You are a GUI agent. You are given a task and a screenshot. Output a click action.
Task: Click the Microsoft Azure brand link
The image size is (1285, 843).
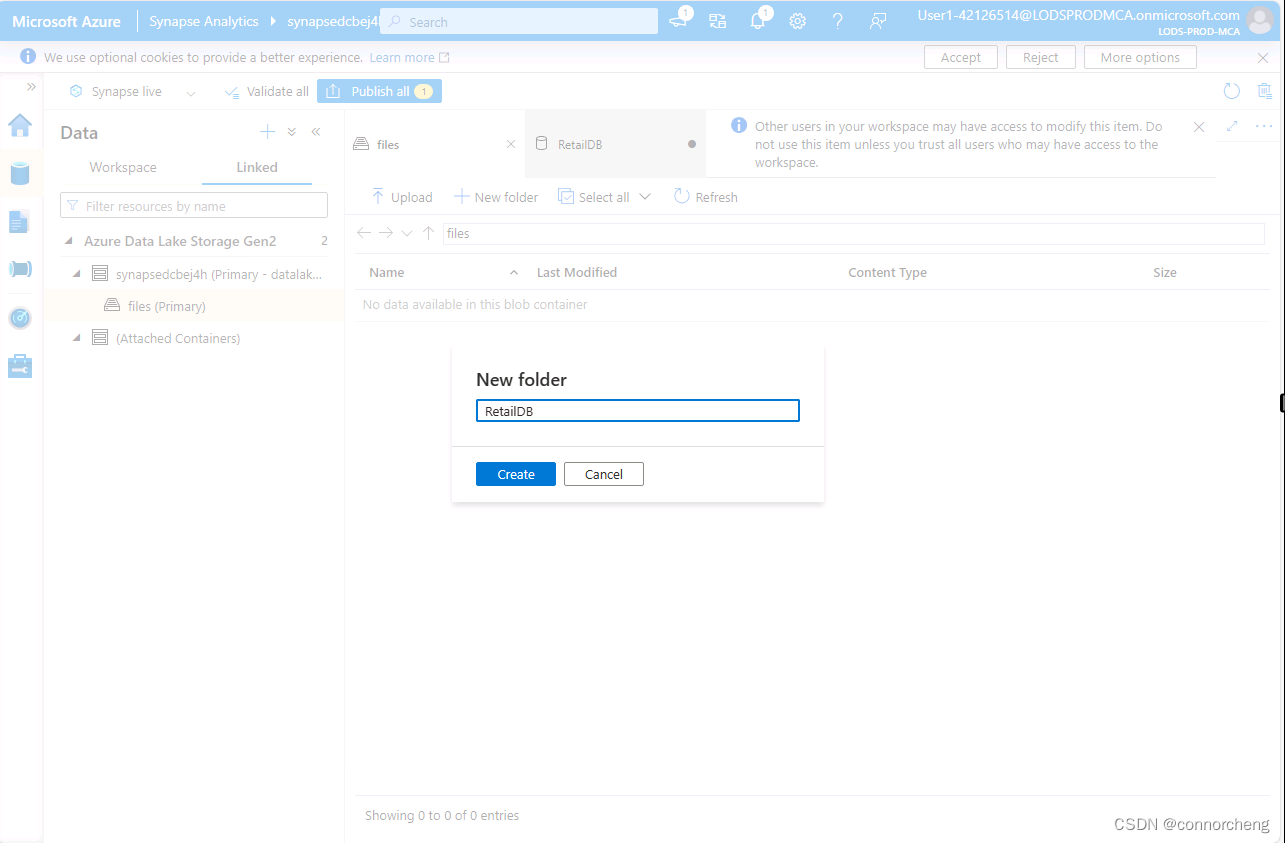pos(66,21)
